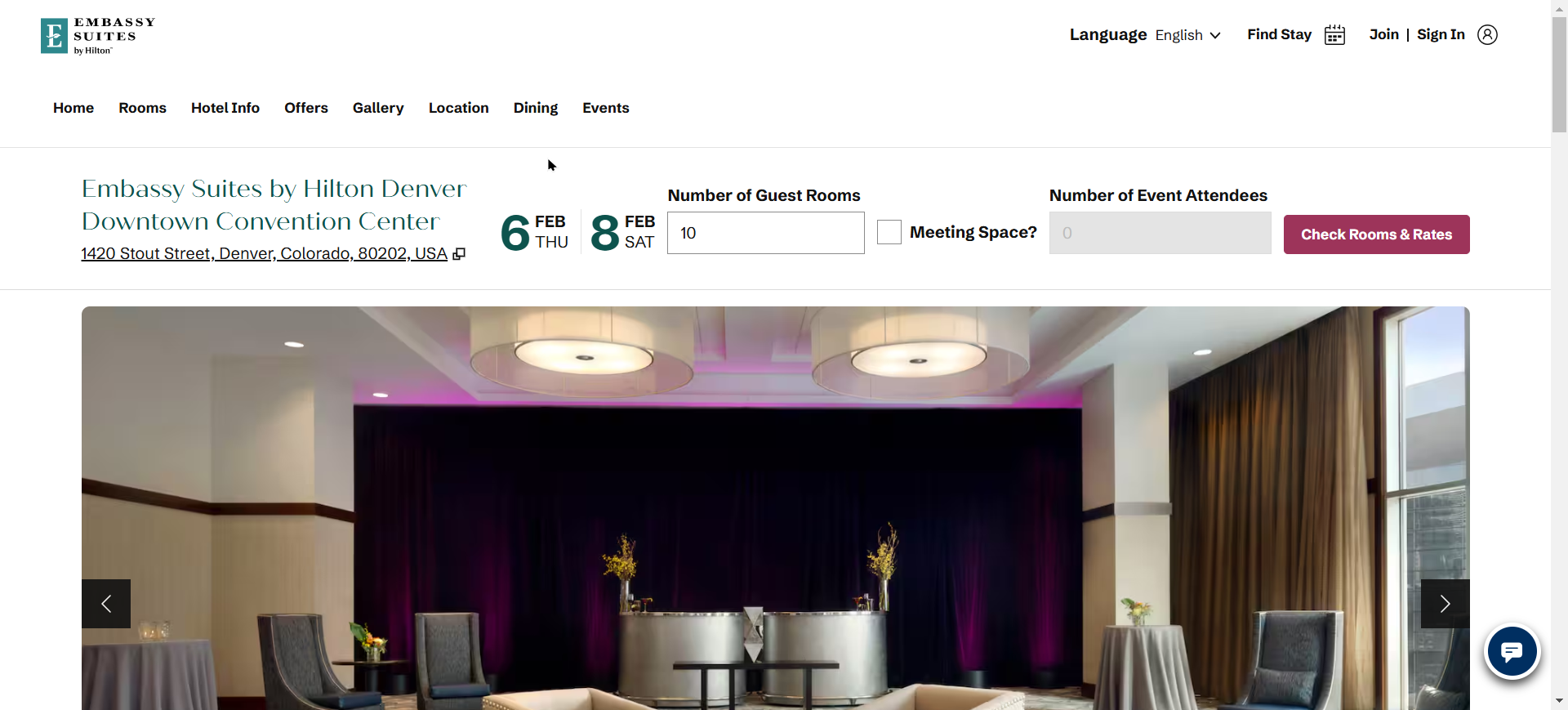
Task: Select the Gallery menu item
Action: (378, 108)
